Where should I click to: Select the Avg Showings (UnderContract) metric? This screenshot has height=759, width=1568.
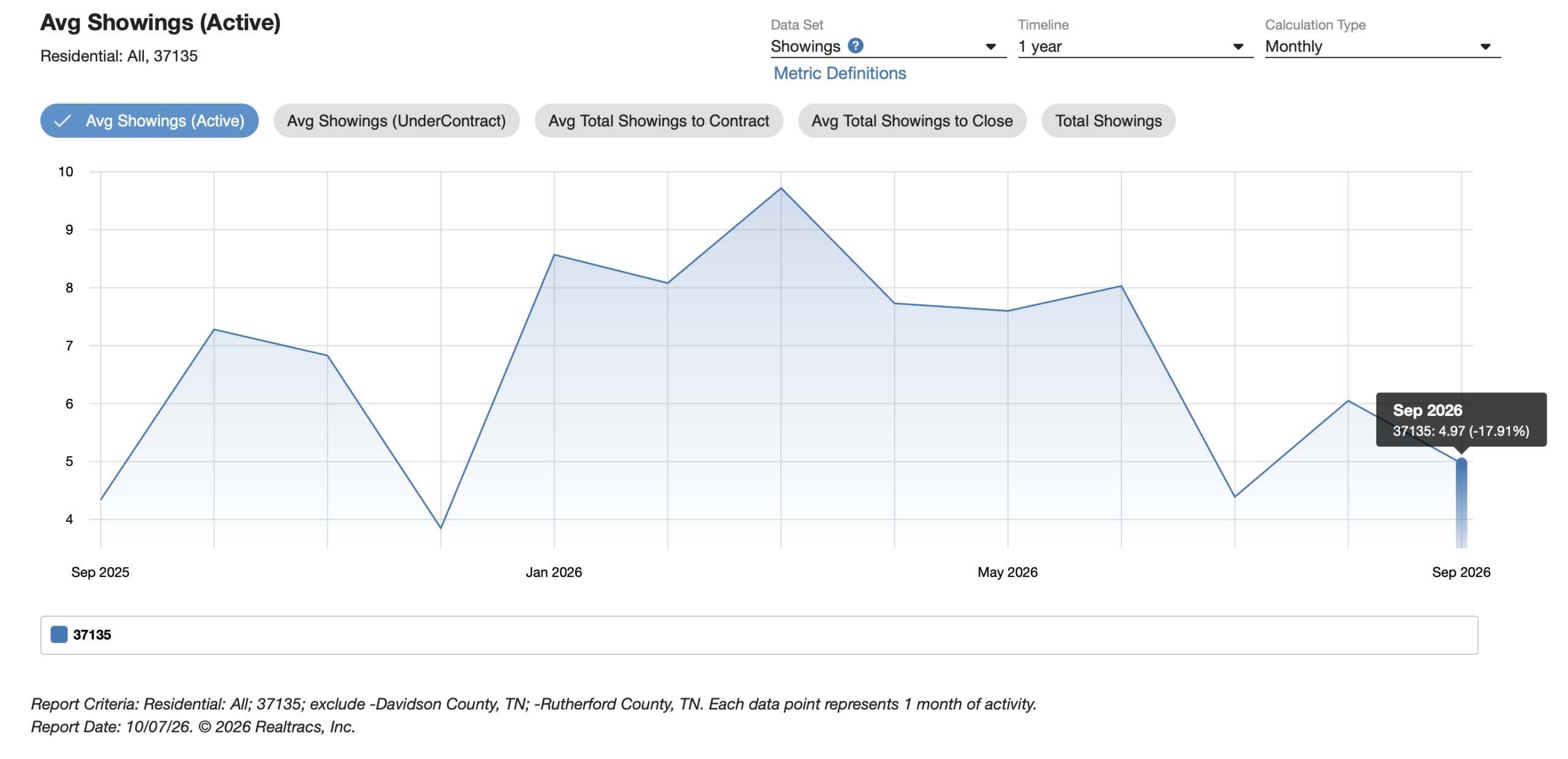pos(396,121)
